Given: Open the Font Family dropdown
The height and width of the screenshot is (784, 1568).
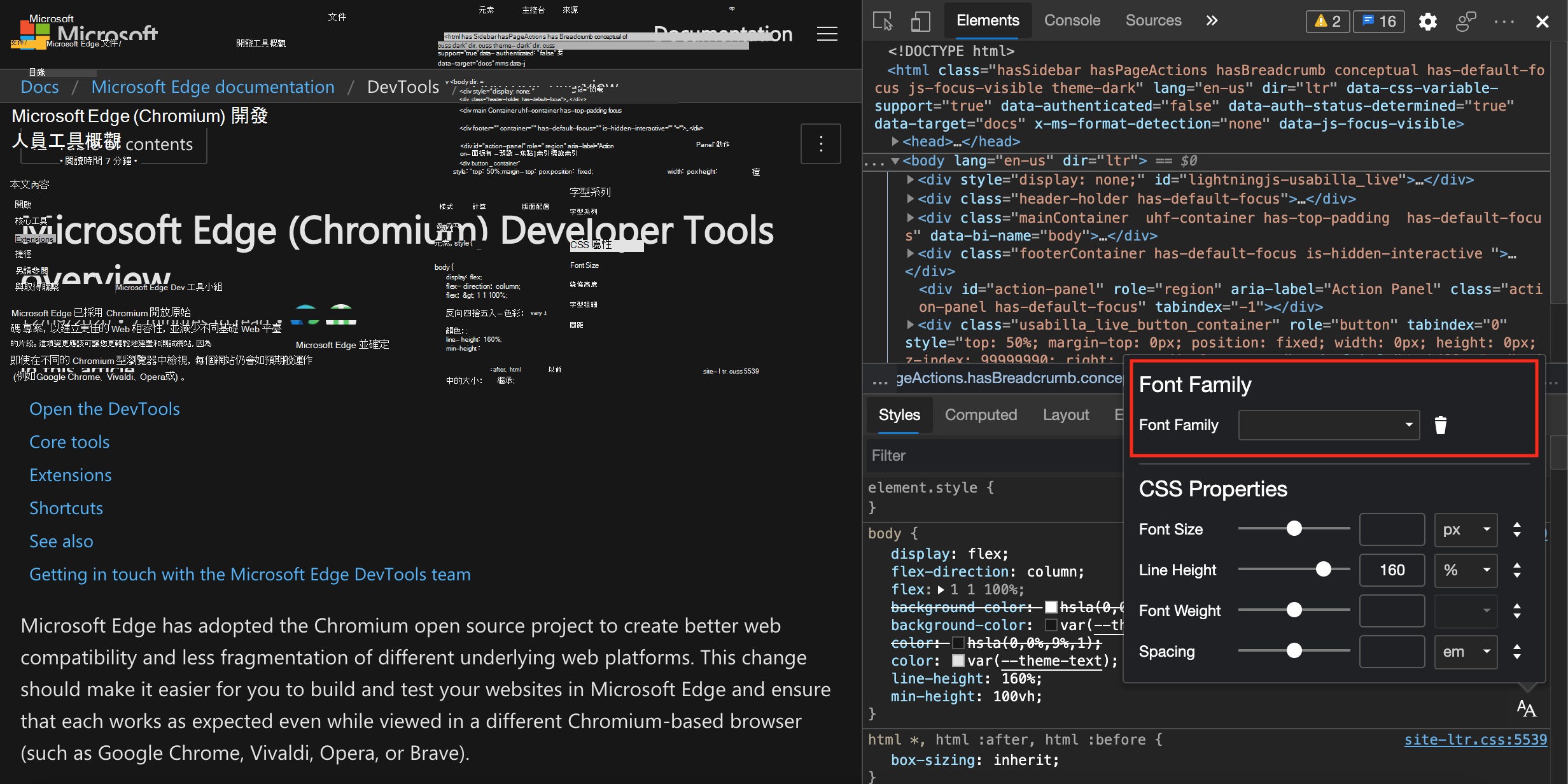Looking at the screenshot, I should (x=1329, y=425).
